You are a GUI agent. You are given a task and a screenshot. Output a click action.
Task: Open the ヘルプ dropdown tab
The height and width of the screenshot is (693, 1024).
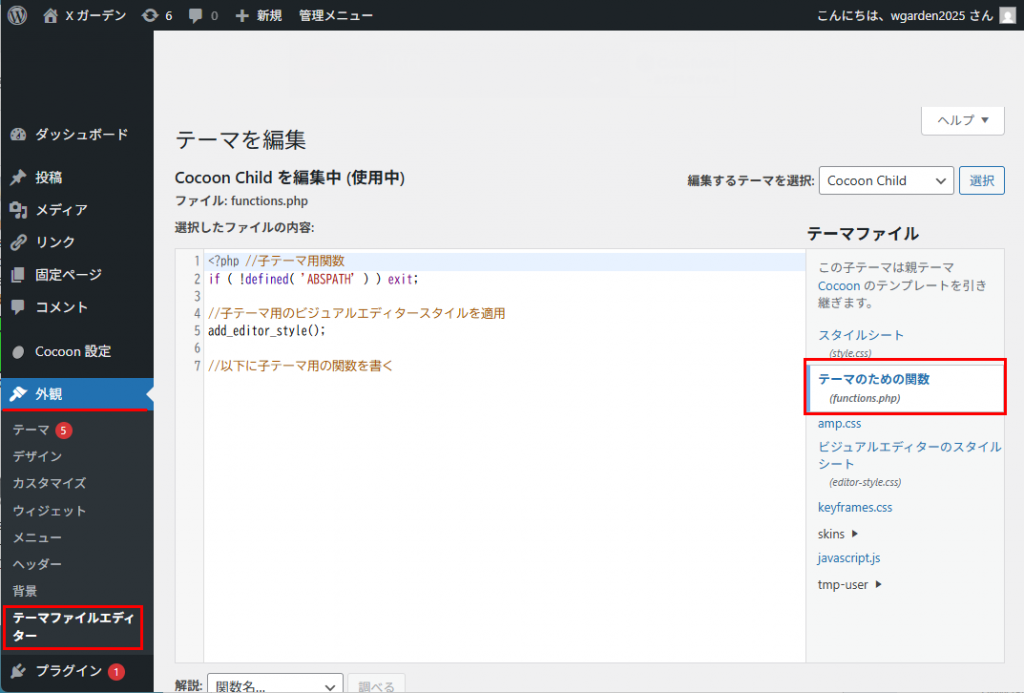click(x=962, y=120)
